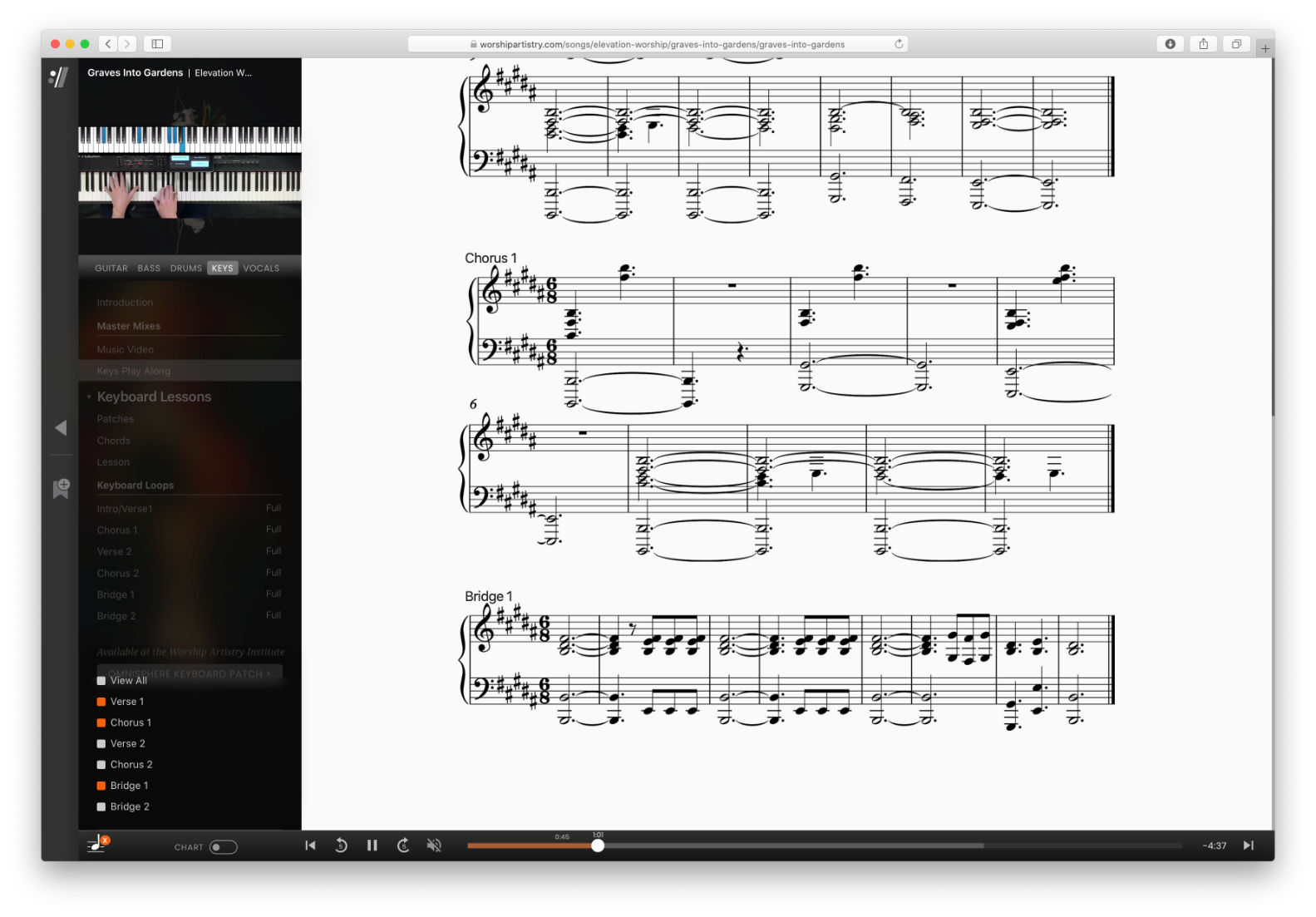
Task: Check the View All checkbox
Action: coord(101,681)
